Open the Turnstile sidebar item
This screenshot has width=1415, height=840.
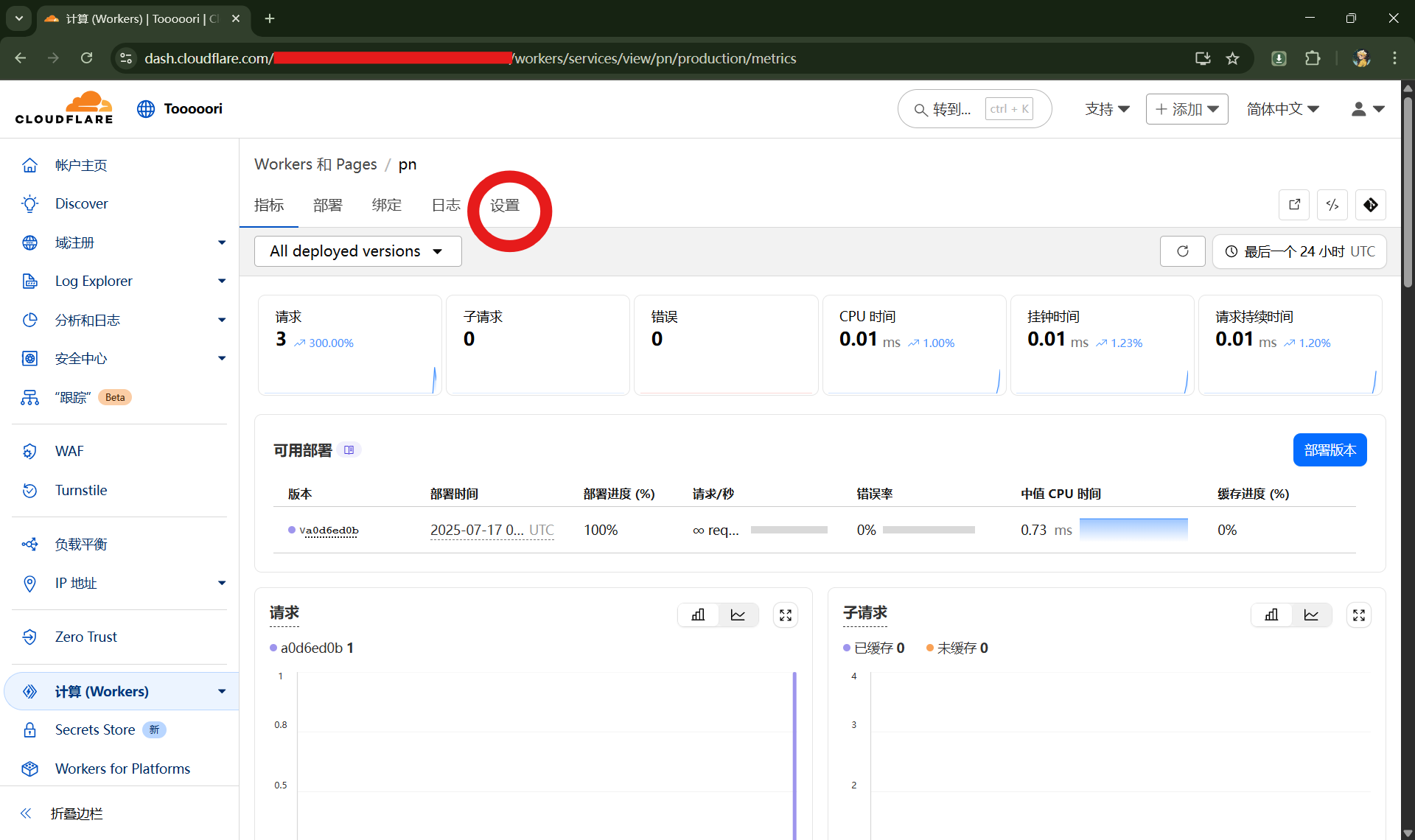[x=81, y=490]
